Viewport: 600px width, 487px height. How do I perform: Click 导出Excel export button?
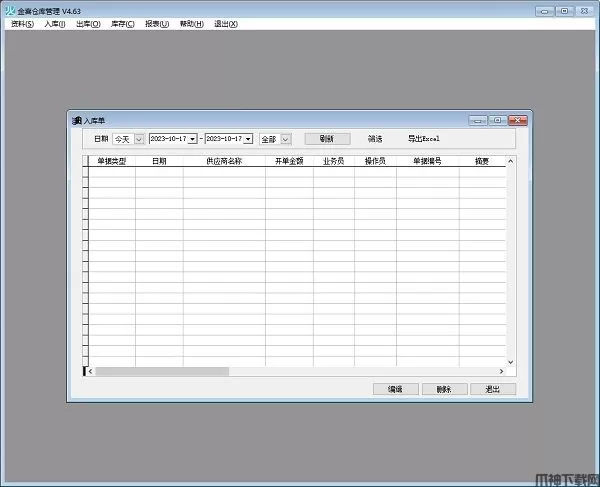click(x=424, y=139)
